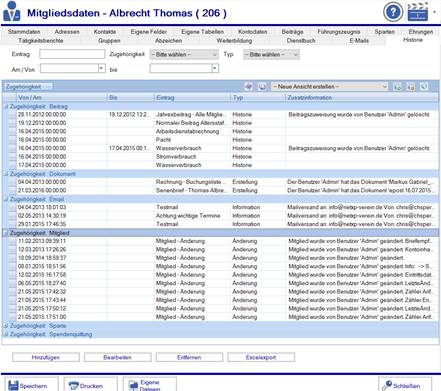Image resolution: width=441 pixels, height=391 pixels.
Task: Click the Schließen key icon
Action: tap(387, 385)
